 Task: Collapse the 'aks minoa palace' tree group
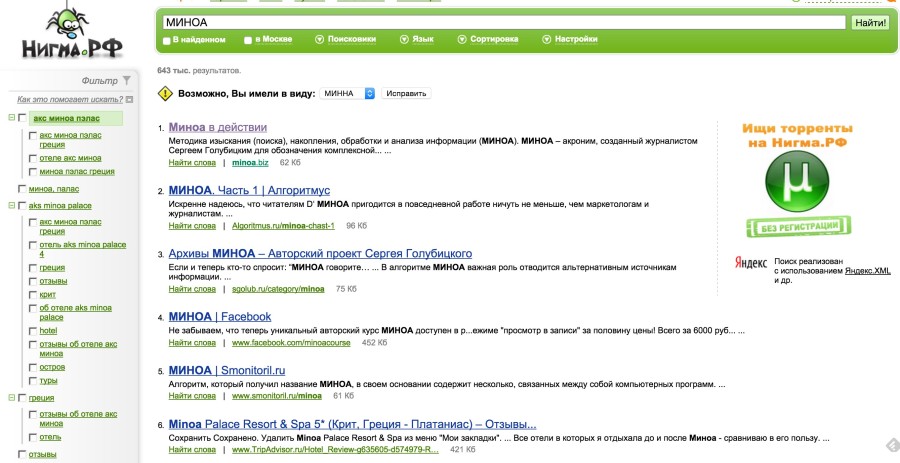pos(11,205)
